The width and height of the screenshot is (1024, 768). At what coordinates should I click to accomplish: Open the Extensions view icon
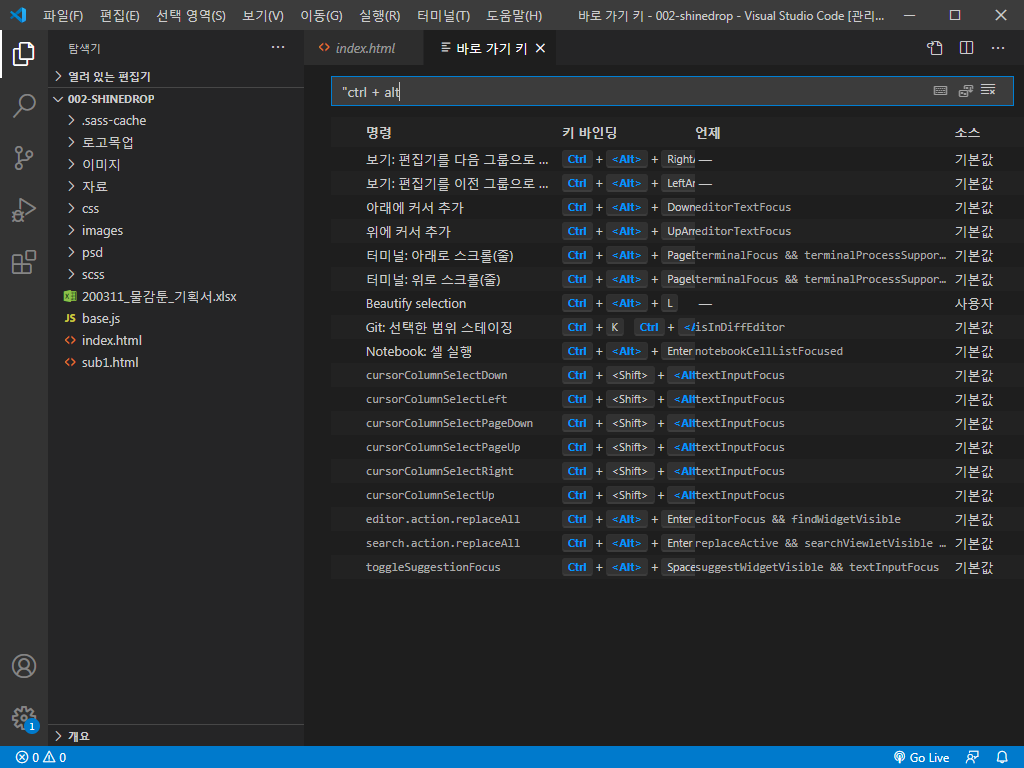coord(24,263)
